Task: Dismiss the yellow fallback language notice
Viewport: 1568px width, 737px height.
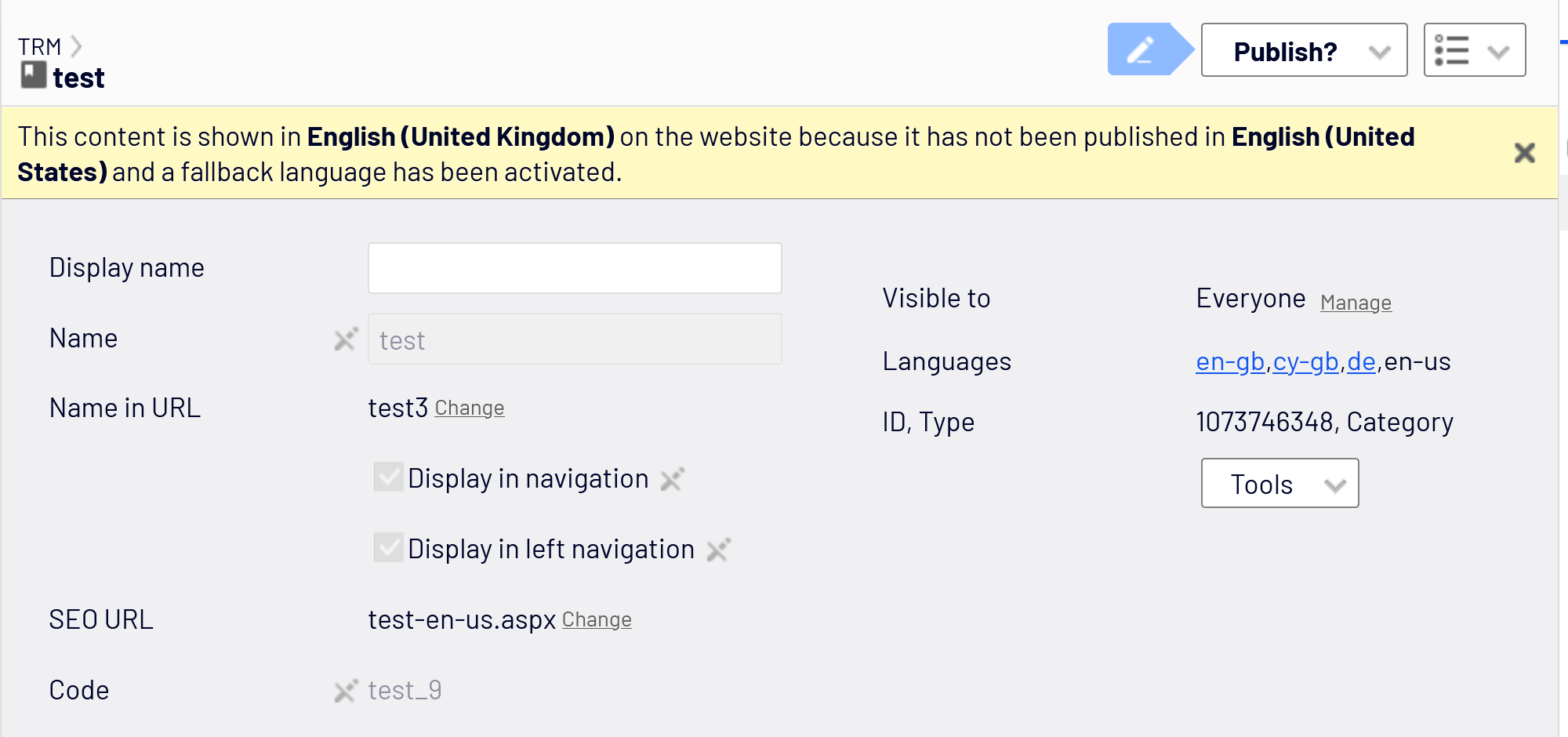Action: [x=1524, y=152]
